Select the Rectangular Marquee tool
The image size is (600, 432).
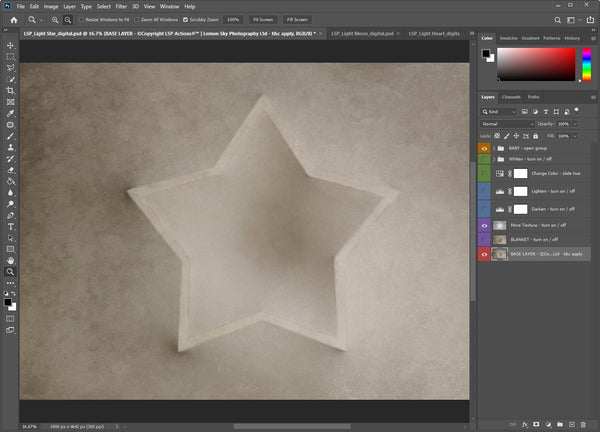point(11,56)
